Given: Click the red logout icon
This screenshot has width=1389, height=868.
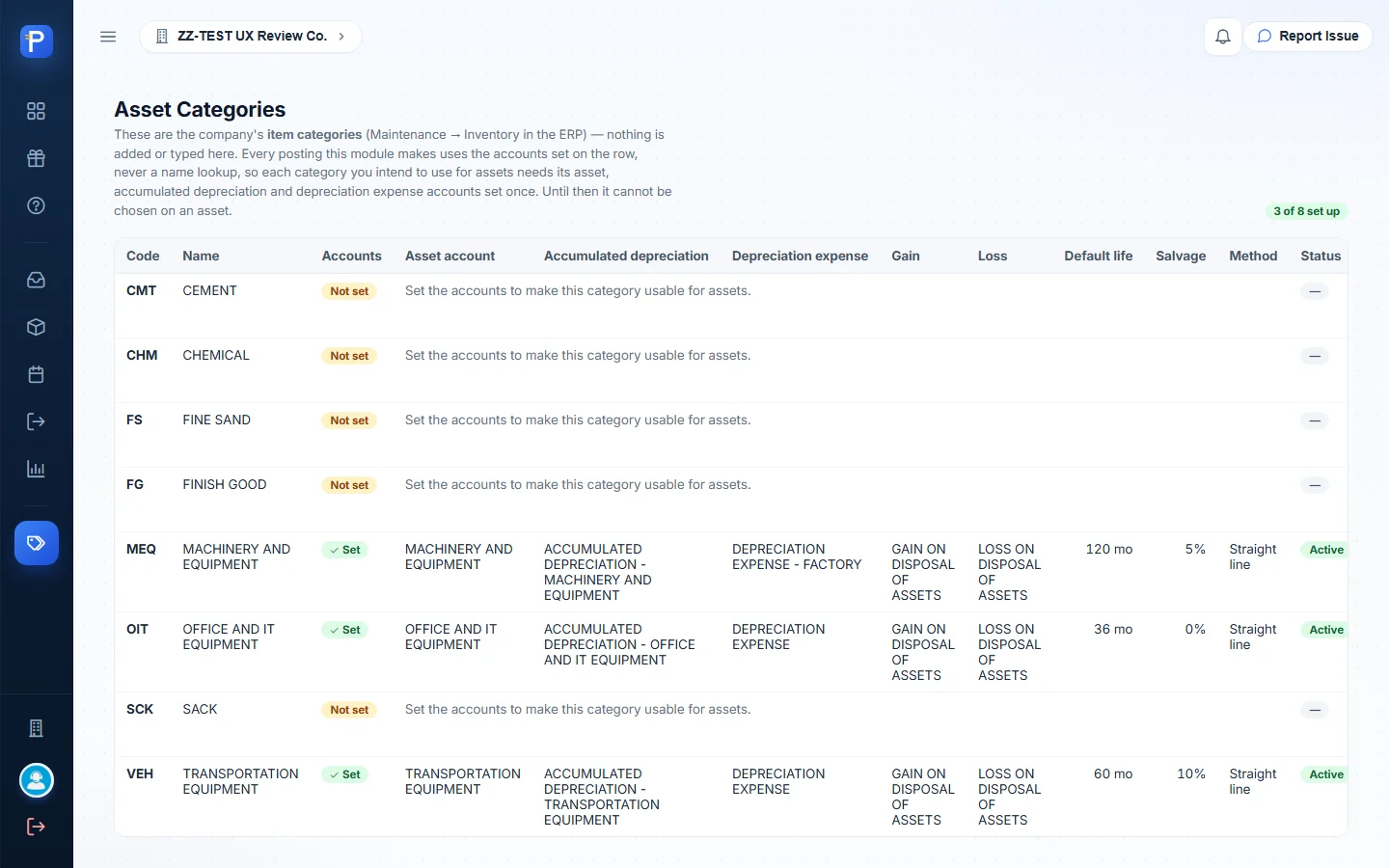Looking at the screenshot, I should (36, 827).
